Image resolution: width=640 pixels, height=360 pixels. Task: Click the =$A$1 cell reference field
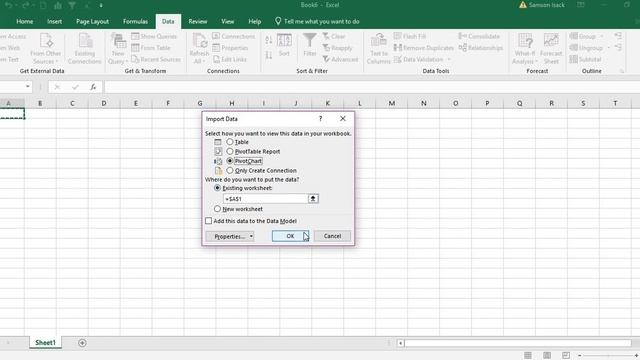coord(265,199)
